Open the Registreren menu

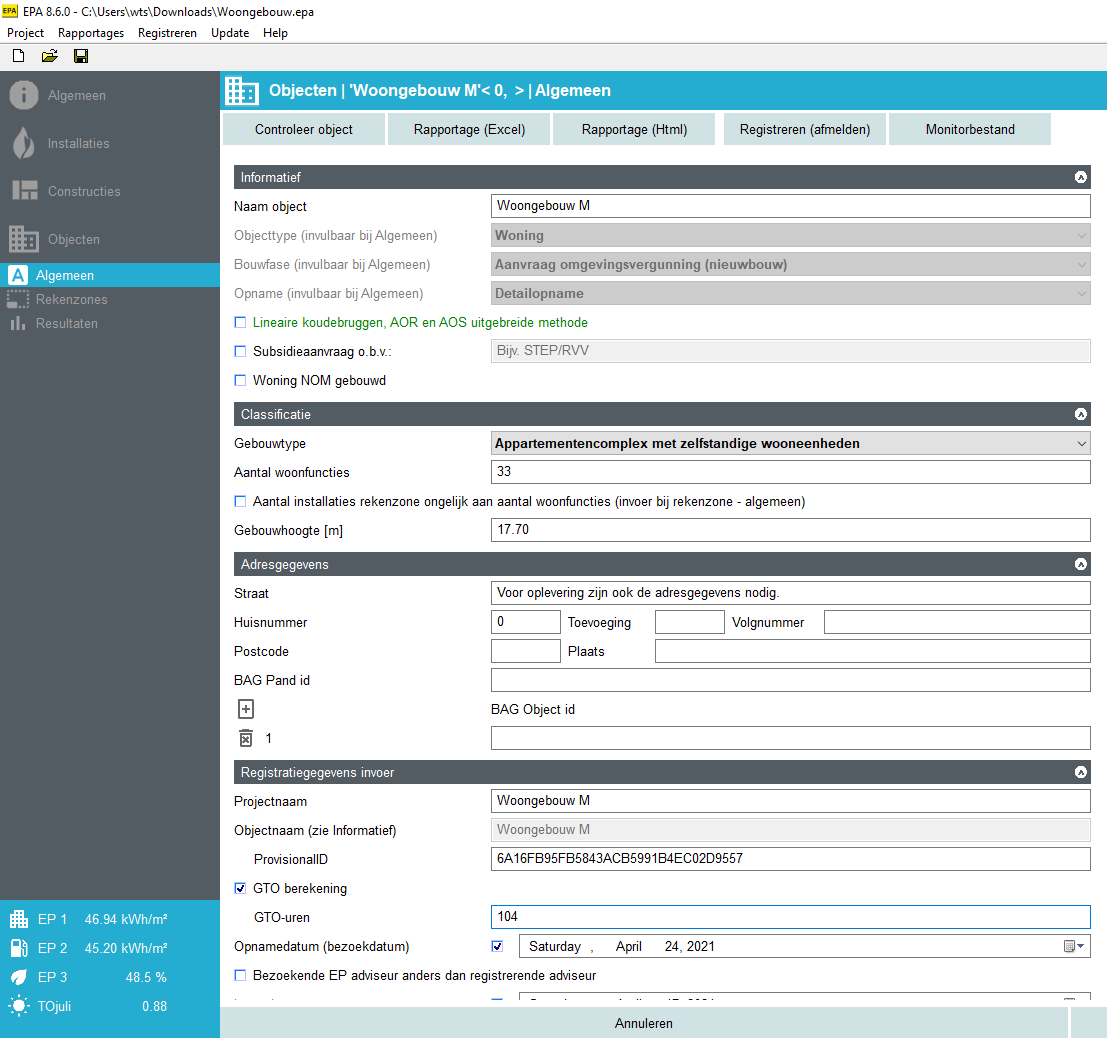point(167,33)
